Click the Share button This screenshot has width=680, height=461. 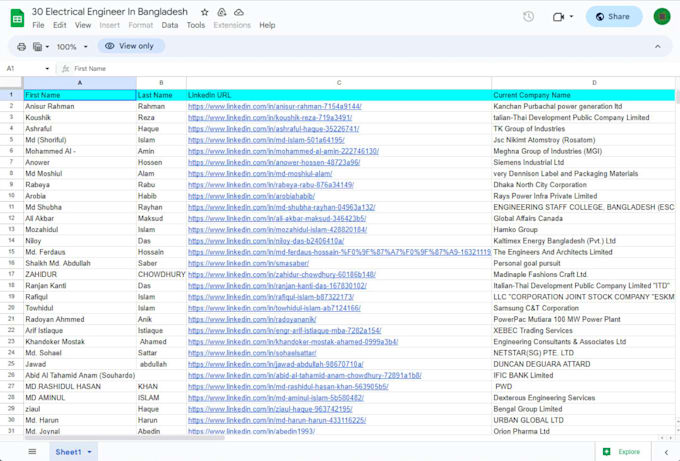click(x=614, y=16)
